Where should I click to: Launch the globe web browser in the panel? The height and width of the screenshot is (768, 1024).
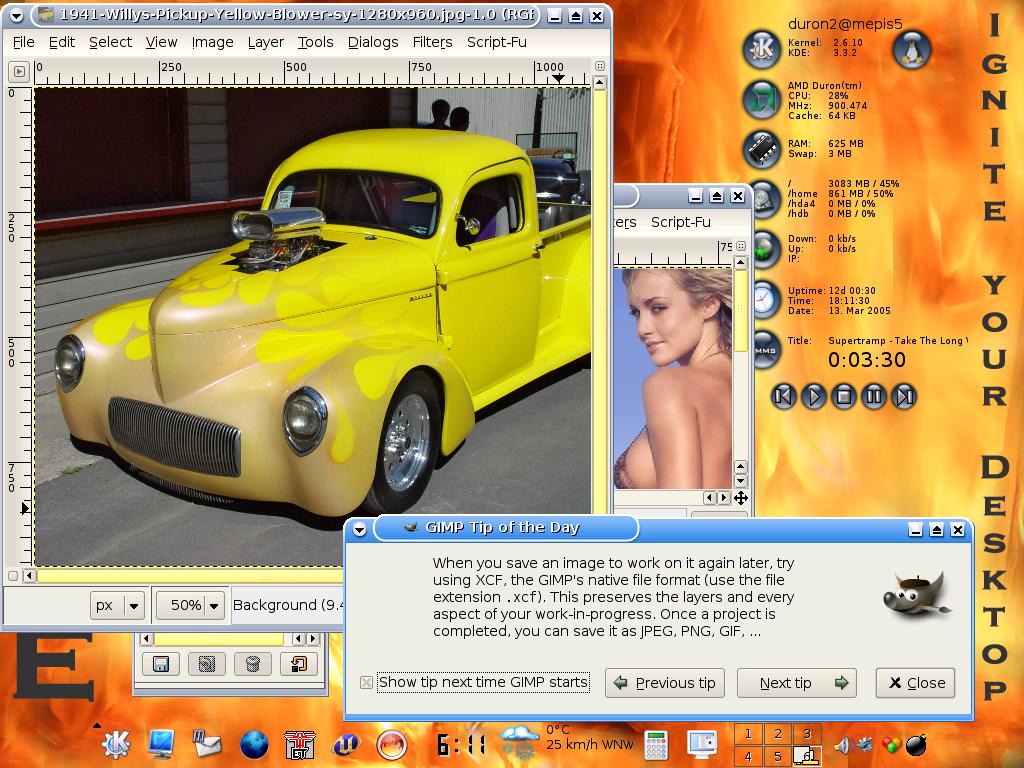click(x=254, y=744)
